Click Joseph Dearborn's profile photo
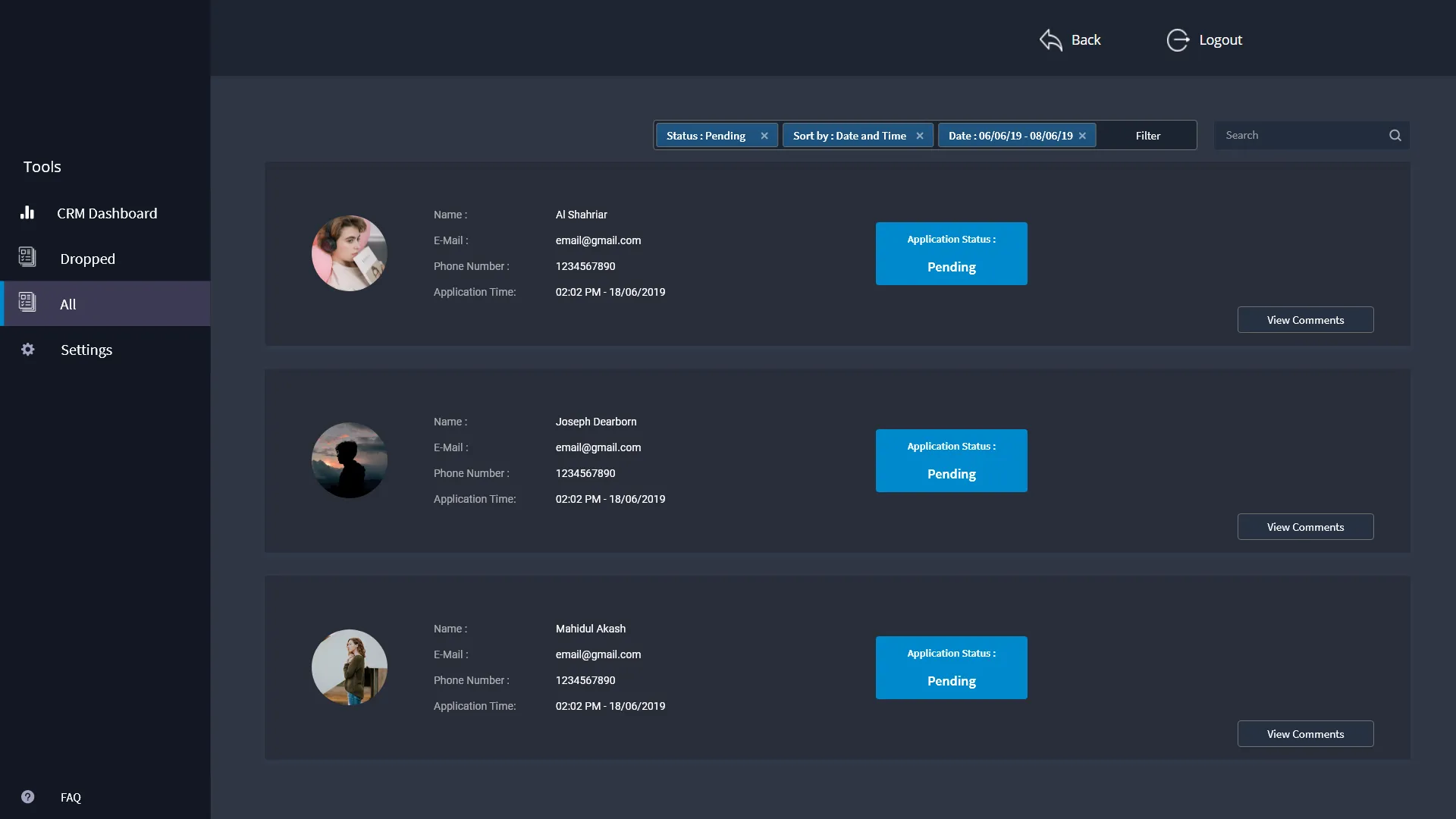The width and height of the screenshot is (1456, 819). (350, 460)
